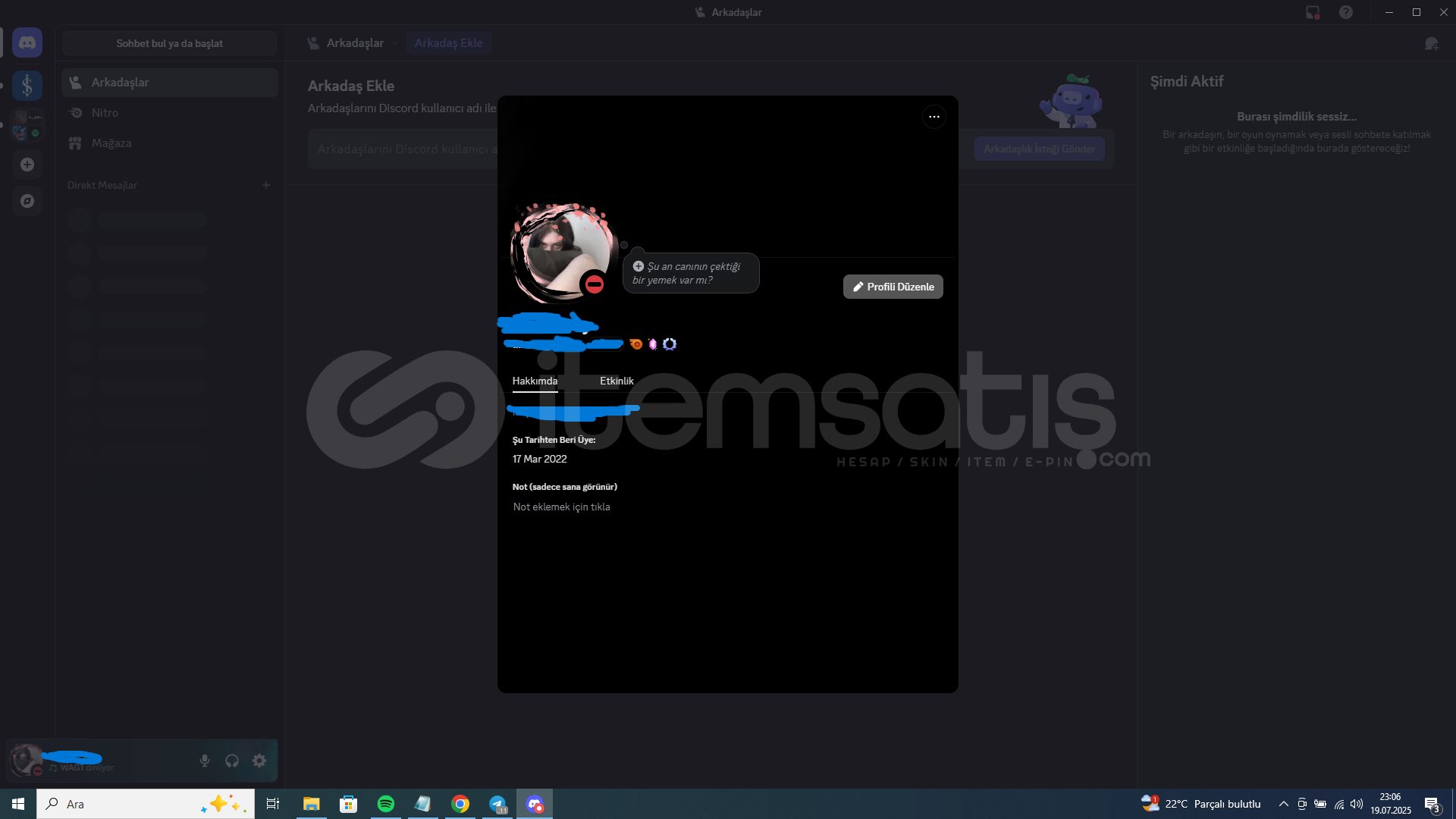Click the orange profile badge
The image size is (1456, 819).
coord(635,344)
